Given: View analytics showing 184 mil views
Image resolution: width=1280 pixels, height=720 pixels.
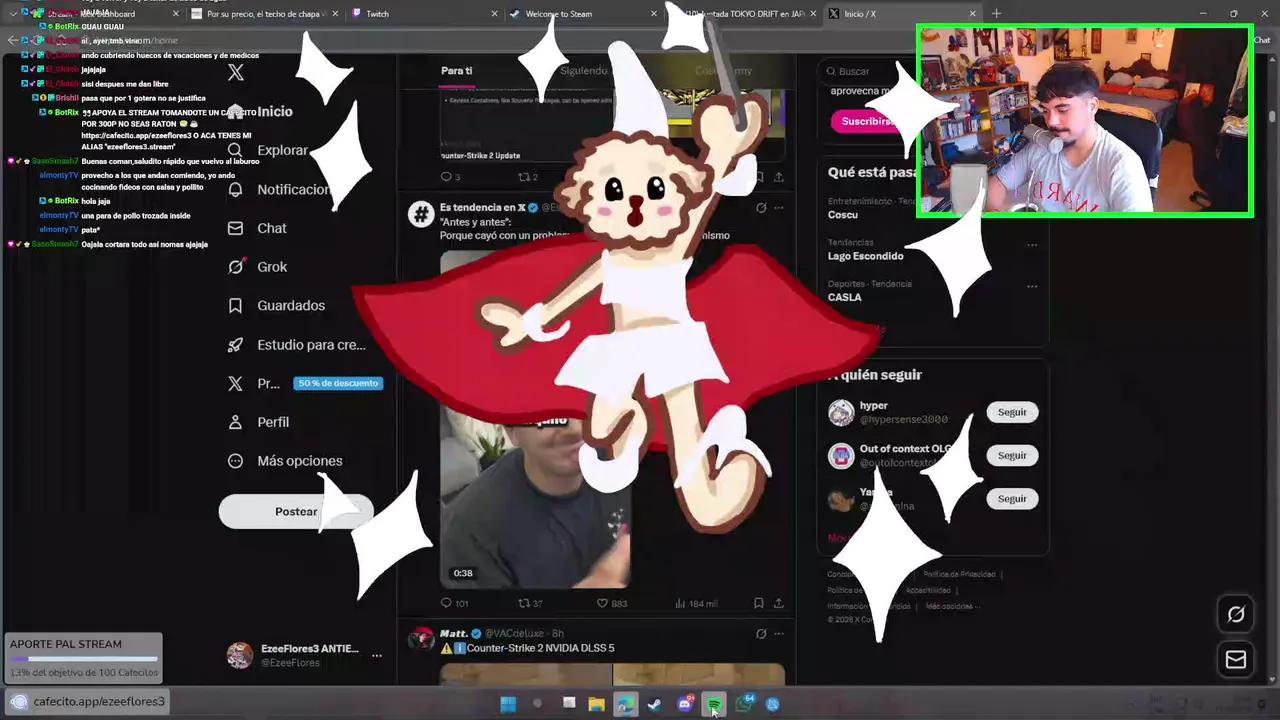Looking at the screenshot, I should (x=696, y=603).
